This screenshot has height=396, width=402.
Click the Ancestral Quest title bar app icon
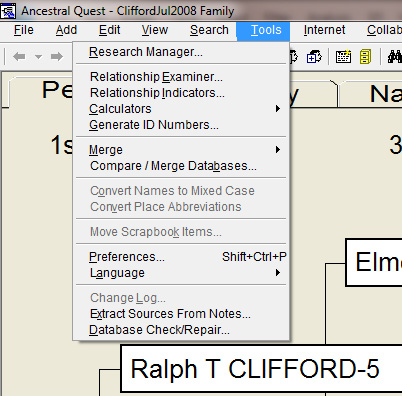click(8, 11)
